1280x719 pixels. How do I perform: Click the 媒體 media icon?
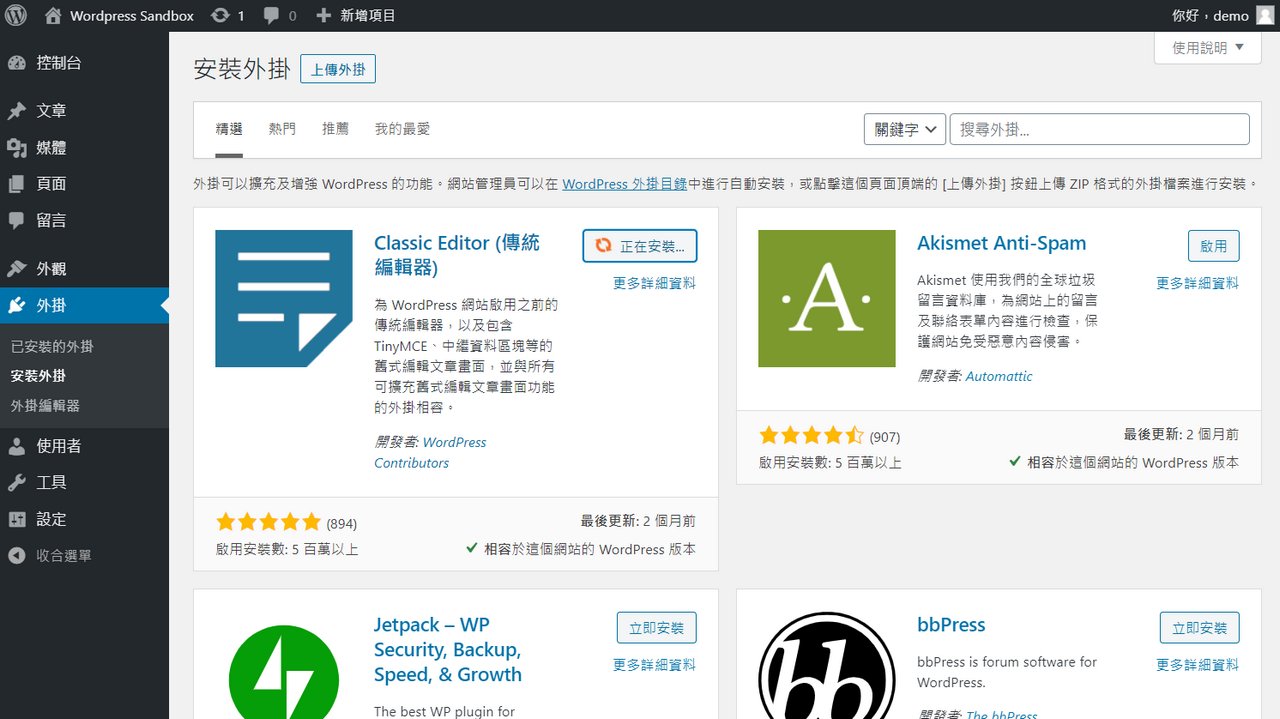click(16, 148)
